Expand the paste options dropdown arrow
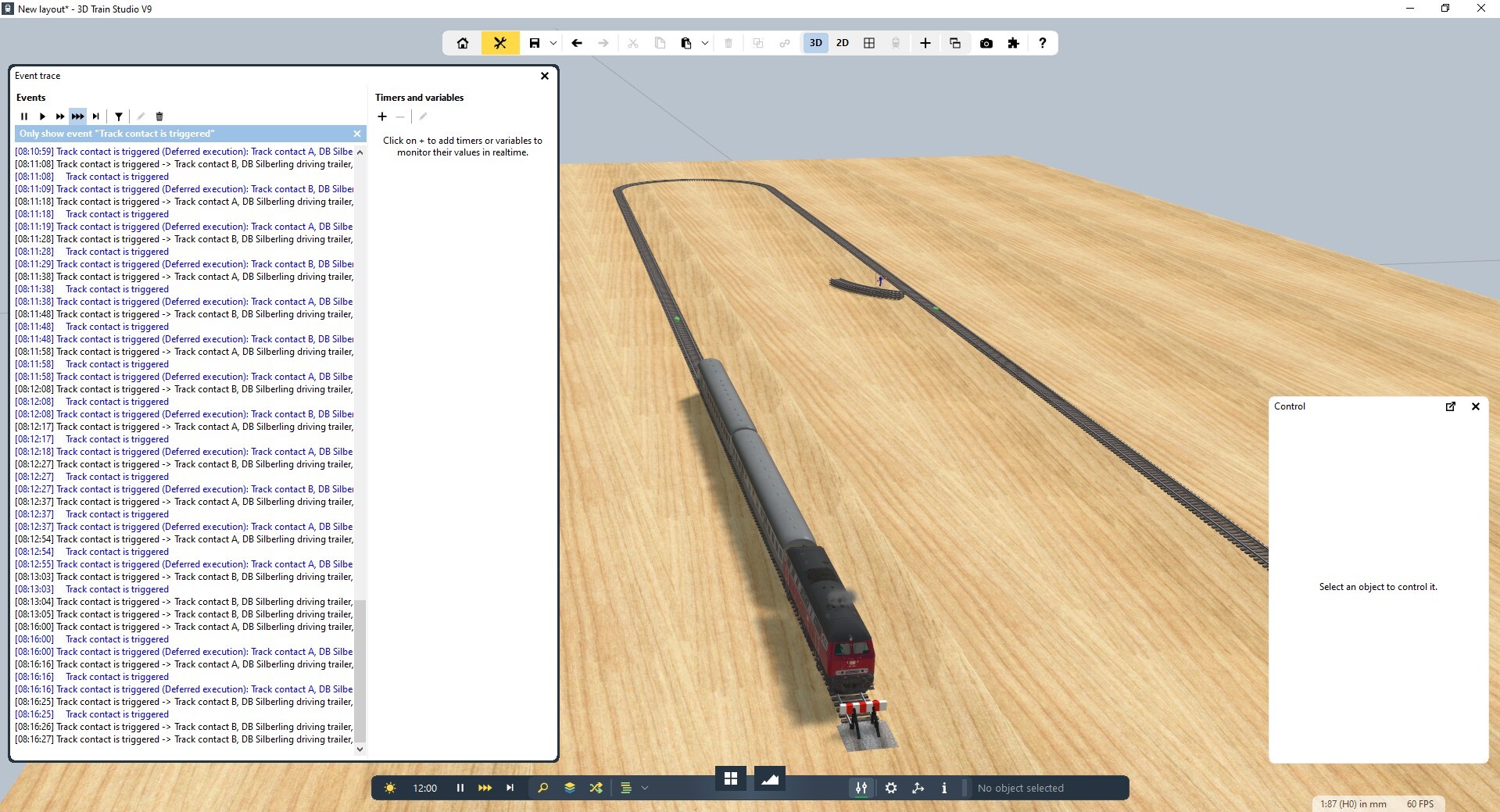 pos(705,43)
